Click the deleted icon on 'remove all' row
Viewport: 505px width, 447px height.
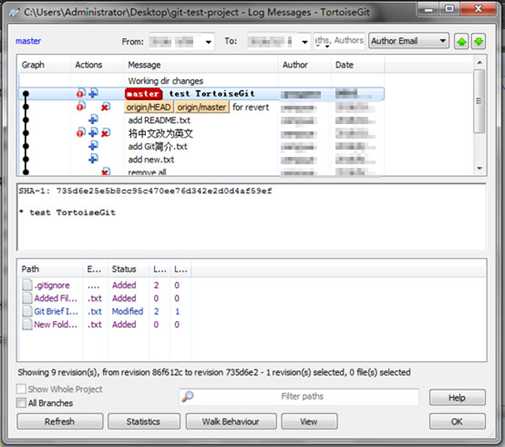click(106, 172)
